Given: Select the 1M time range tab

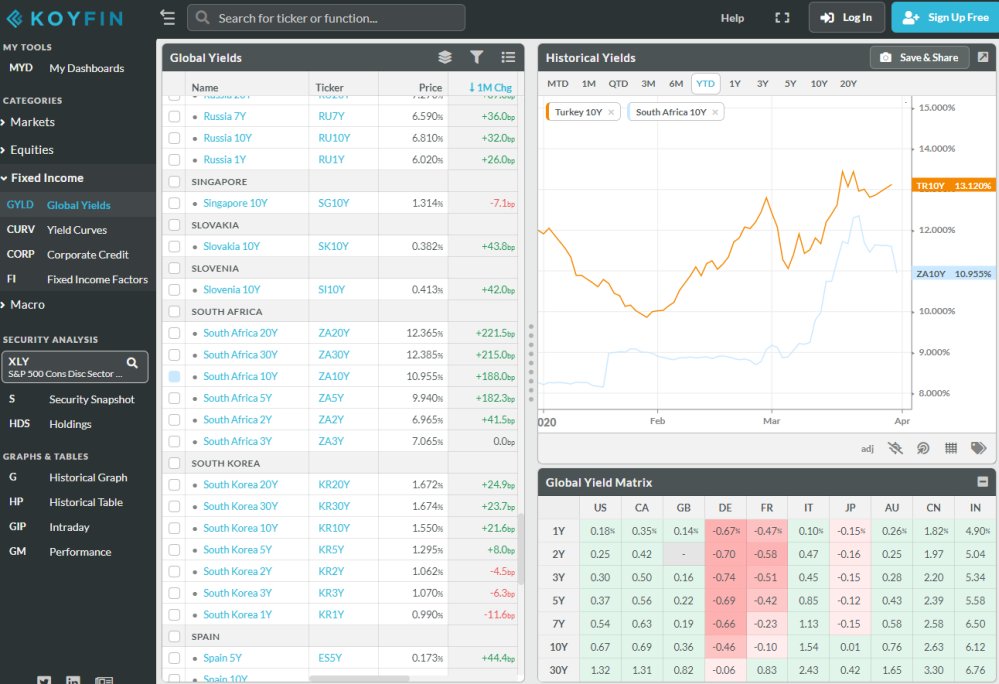Looking at the screenshot, I should [x=588, y=83].
